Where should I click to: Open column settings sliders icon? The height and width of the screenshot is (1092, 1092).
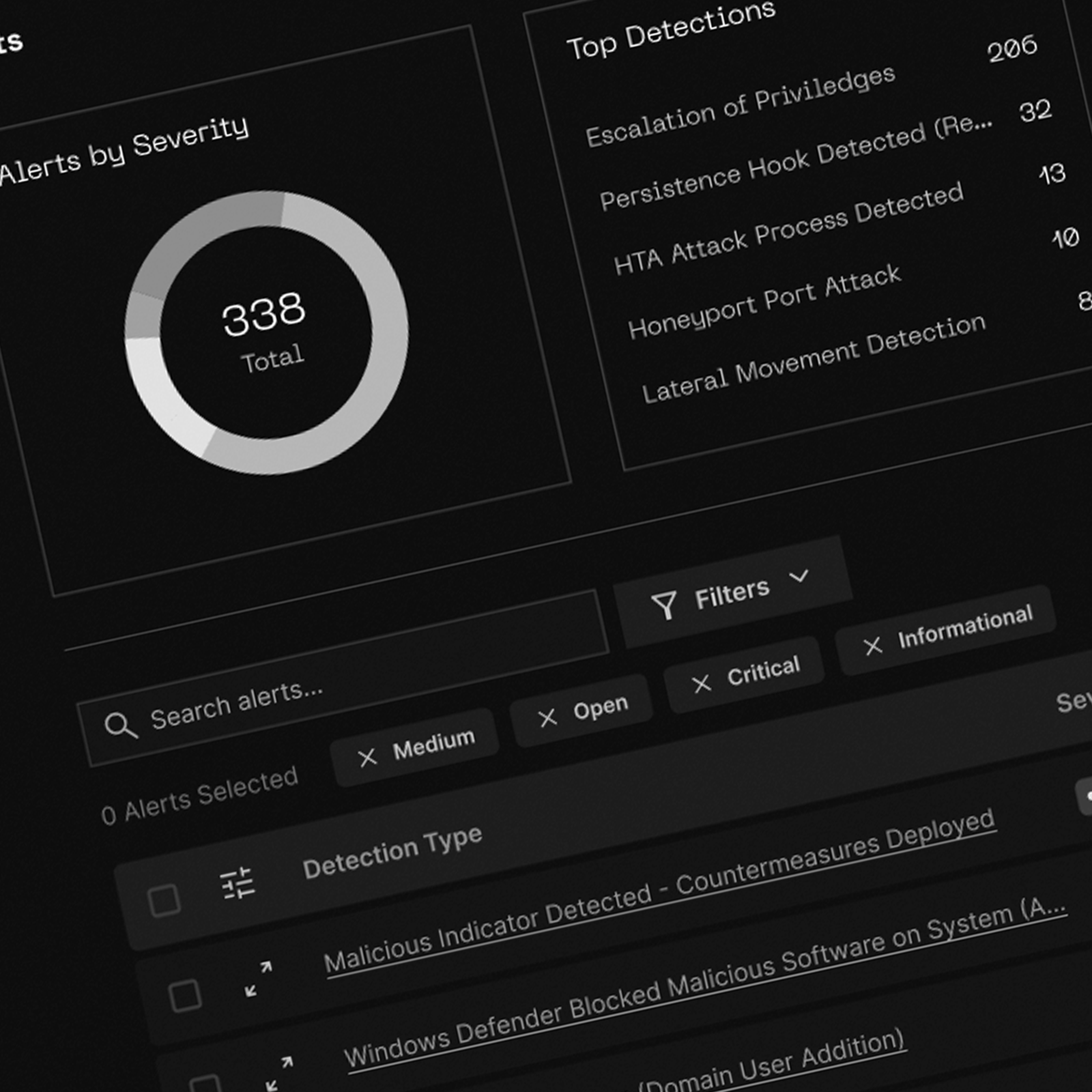tap(237, 883)
